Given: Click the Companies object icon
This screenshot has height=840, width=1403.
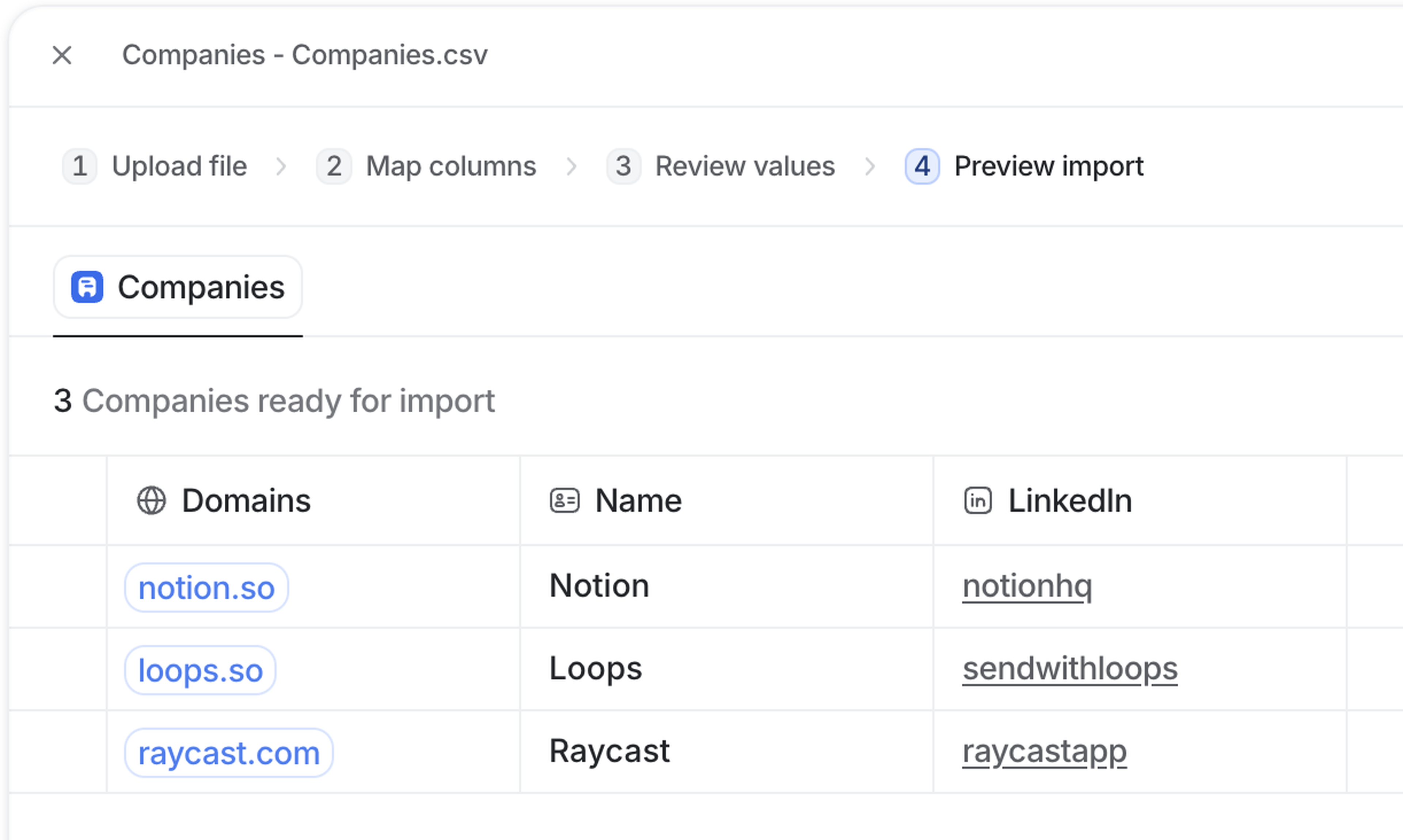Looking at the screenshot, I should (87, 287).
